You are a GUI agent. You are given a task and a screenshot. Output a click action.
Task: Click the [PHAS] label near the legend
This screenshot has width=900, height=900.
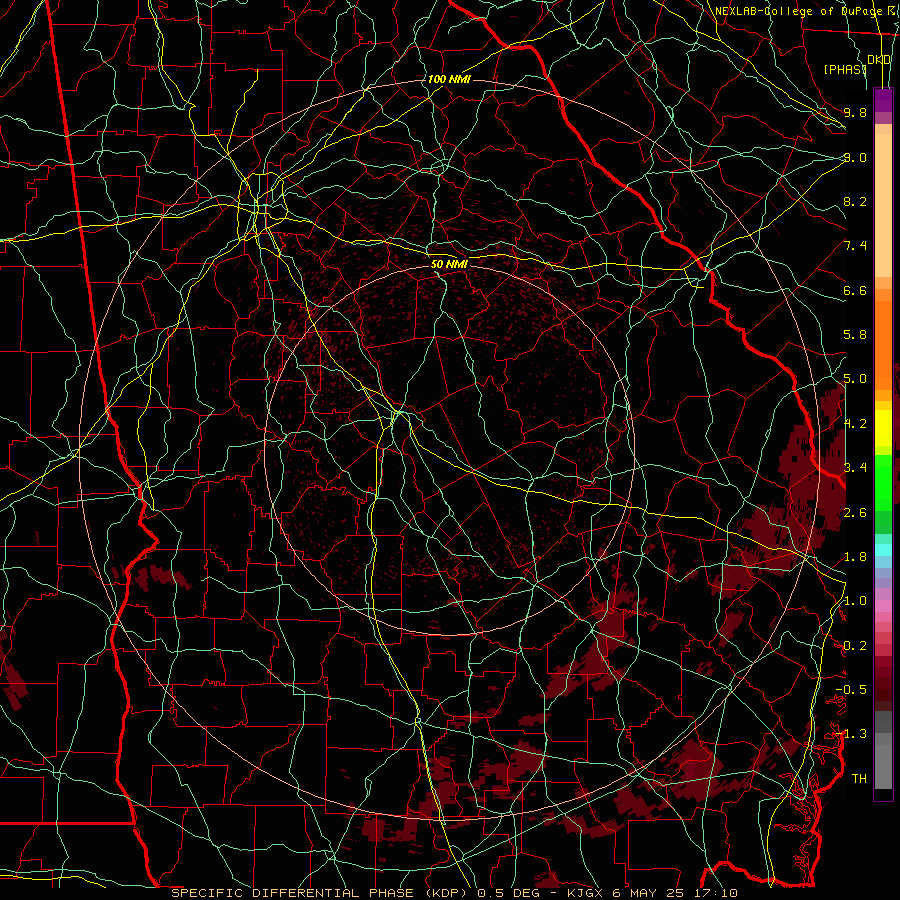(x=845, y=69)
